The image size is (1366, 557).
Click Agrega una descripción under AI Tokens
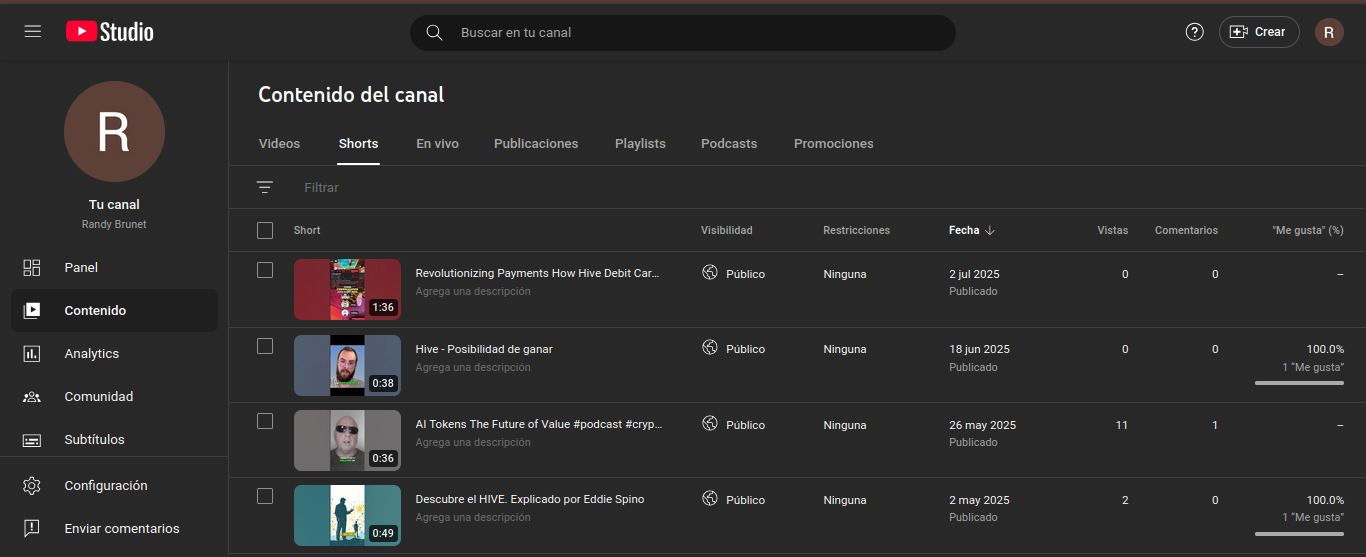[x=473, y=442]
